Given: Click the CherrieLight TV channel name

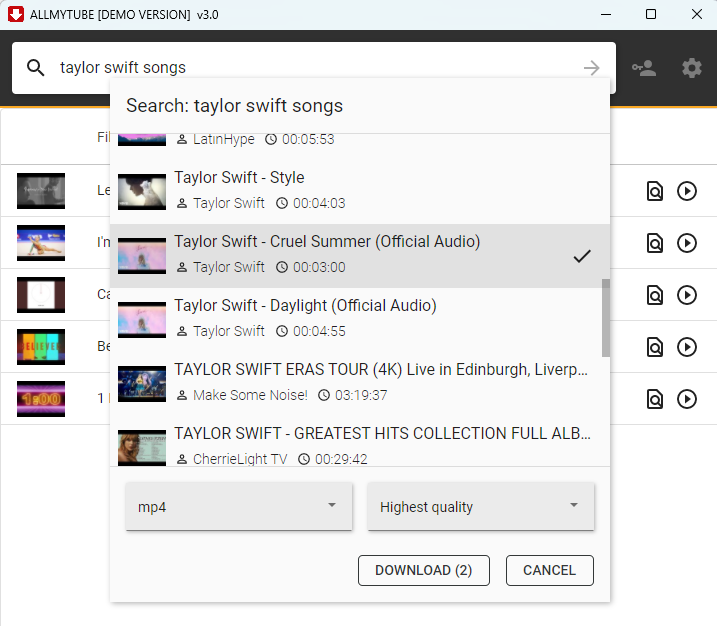Looking at the screenshot, I should tap(240, 459).
